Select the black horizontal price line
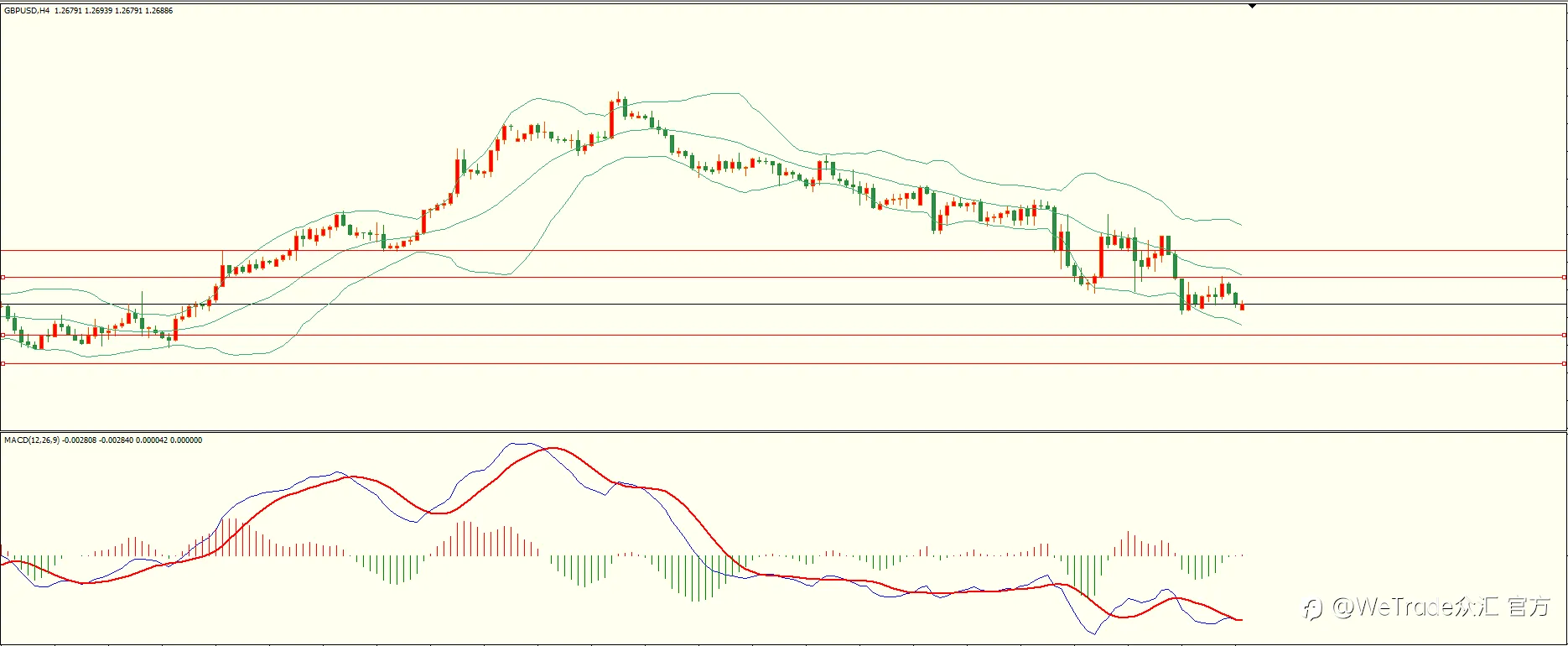 (x=783, y=304)
